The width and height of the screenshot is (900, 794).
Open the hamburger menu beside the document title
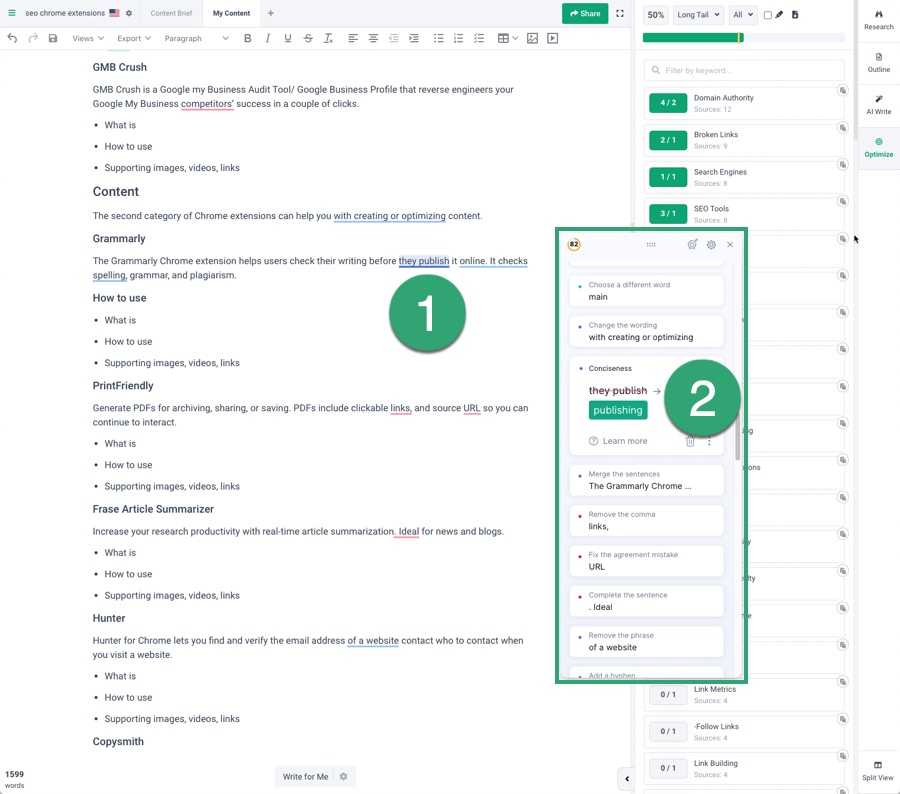[11, 13]
